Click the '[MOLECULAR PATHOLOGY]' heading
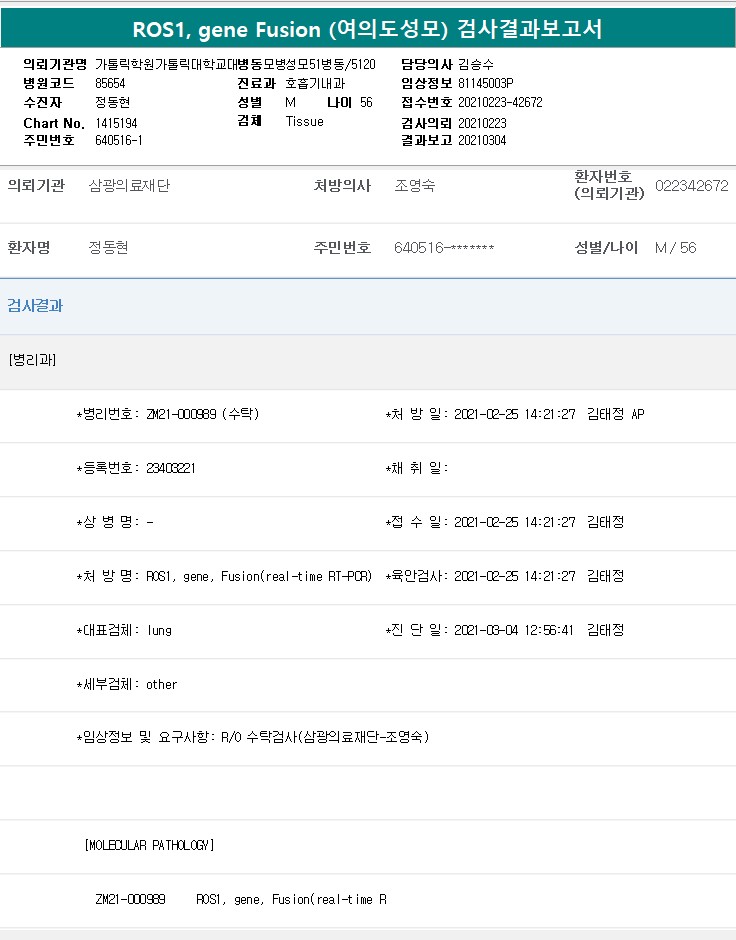 (x=149, y=845)
